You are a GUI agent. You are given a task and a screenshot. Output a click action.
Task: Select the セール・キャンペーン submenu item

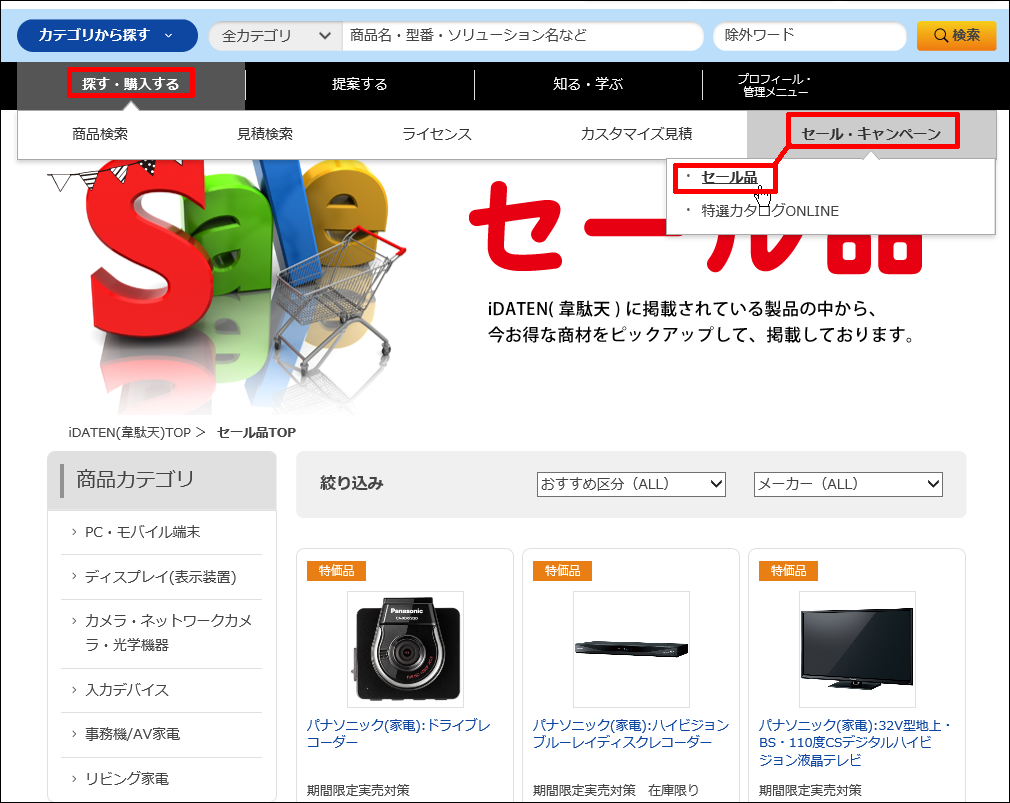[871, 133]
